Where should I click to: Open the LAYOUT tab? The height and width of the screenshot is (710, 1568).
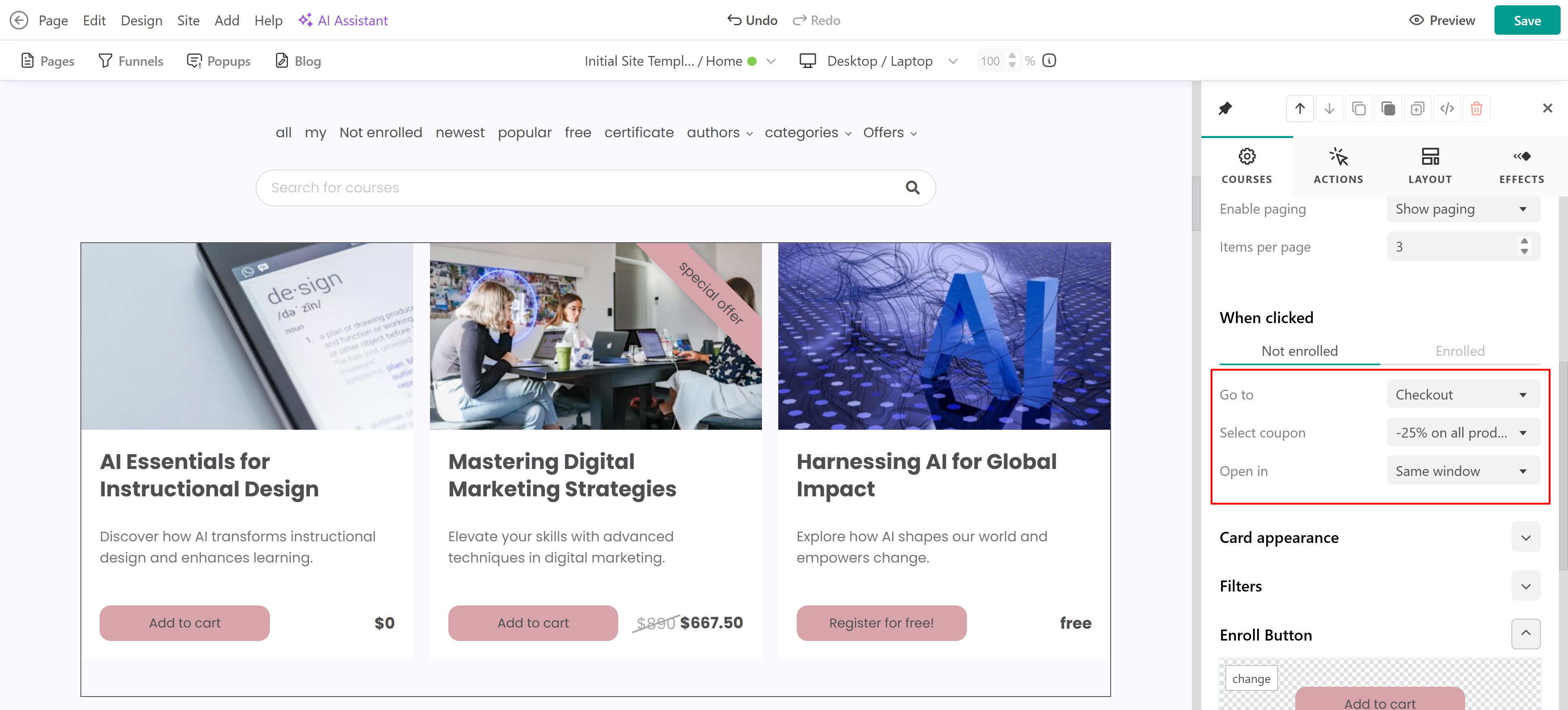1430,165
